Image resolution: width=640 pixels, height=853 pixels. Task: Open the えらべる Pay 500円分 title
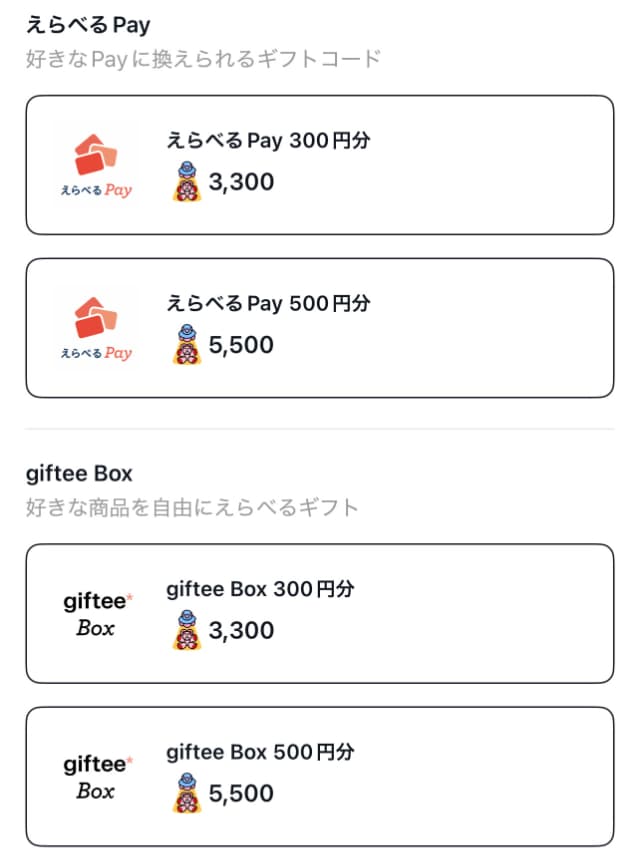tap(268, 304)
